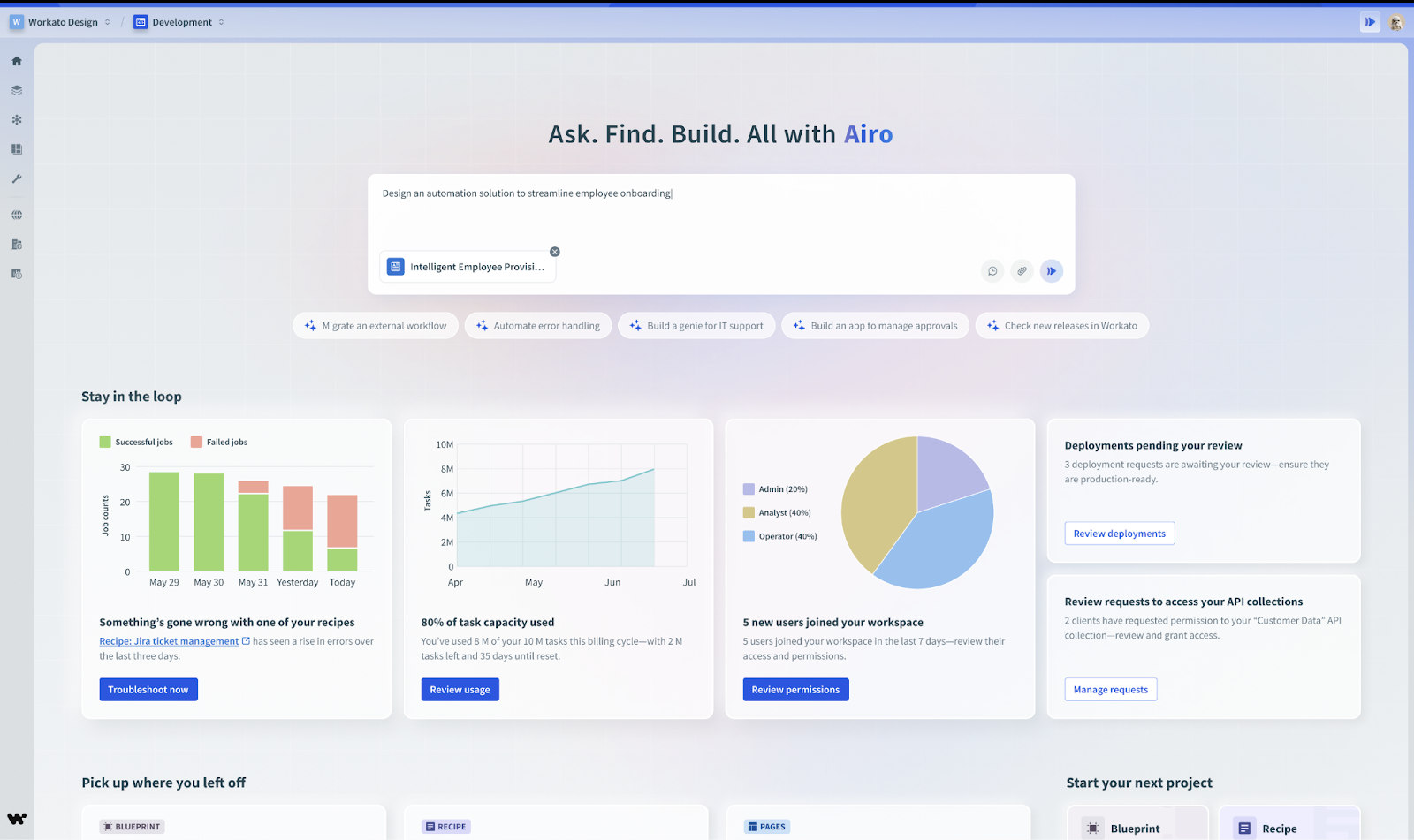Send the prompt with the Airo submit button
1414x840 pixels.
(x=1052, y=271)
